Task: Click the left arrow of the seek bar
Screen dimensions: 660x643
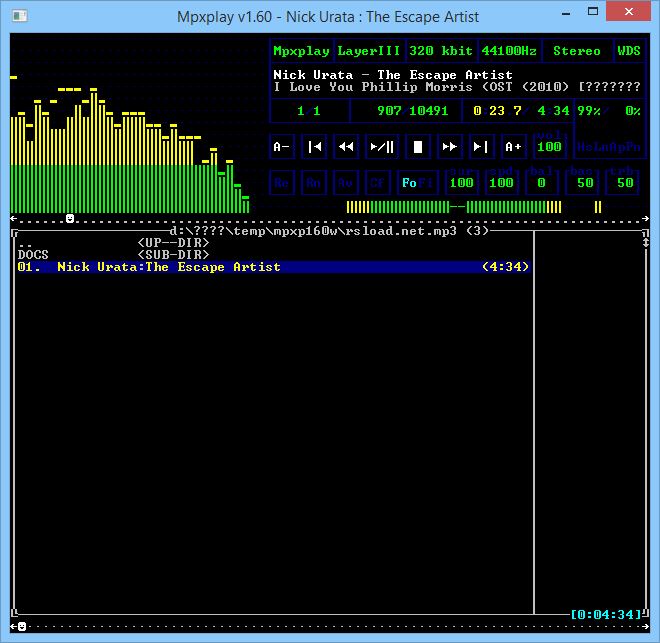Action: pyautogui.click(x=14, y=218)
